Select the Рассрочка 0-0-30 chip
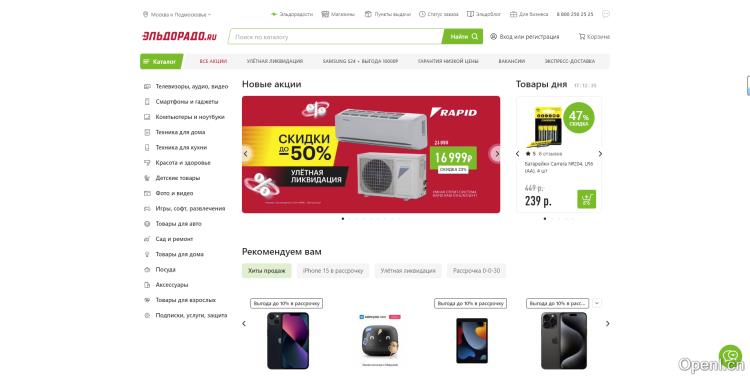This screenshot has height=376, width=750. [x=476, y=271]
